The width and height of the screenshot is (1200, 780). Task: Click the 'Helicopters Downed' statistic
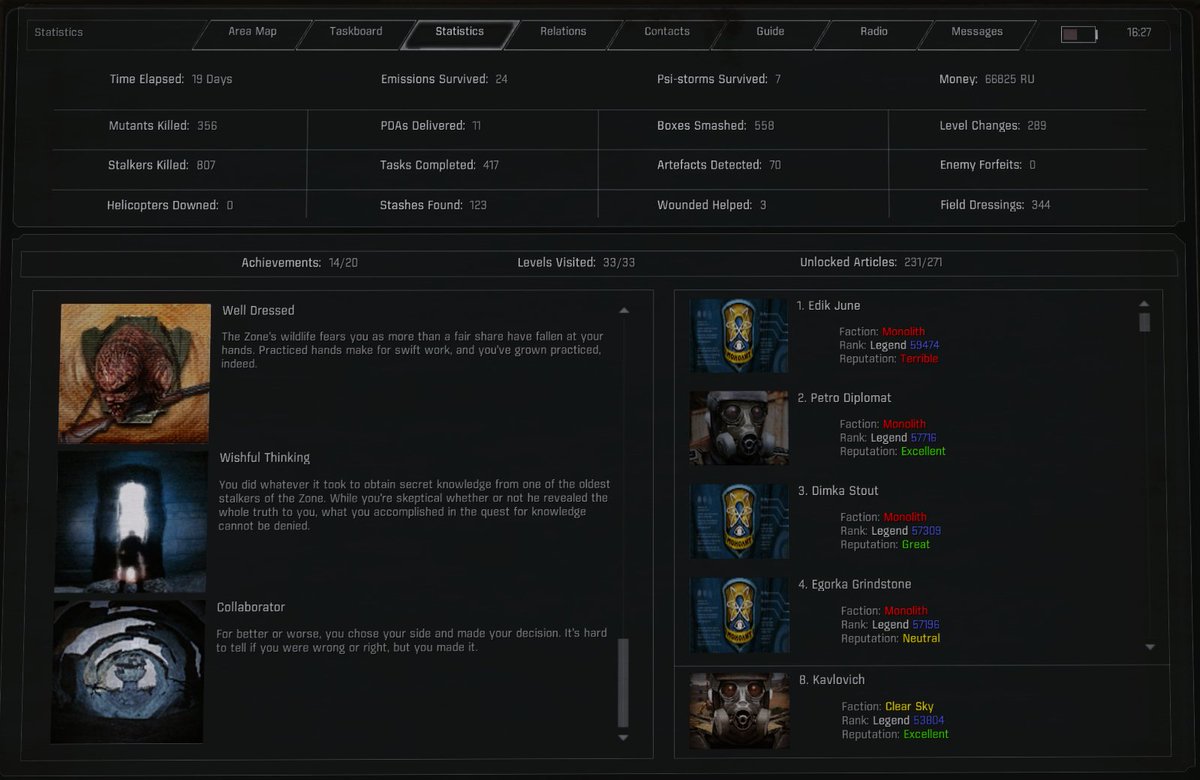pos(170,205)
